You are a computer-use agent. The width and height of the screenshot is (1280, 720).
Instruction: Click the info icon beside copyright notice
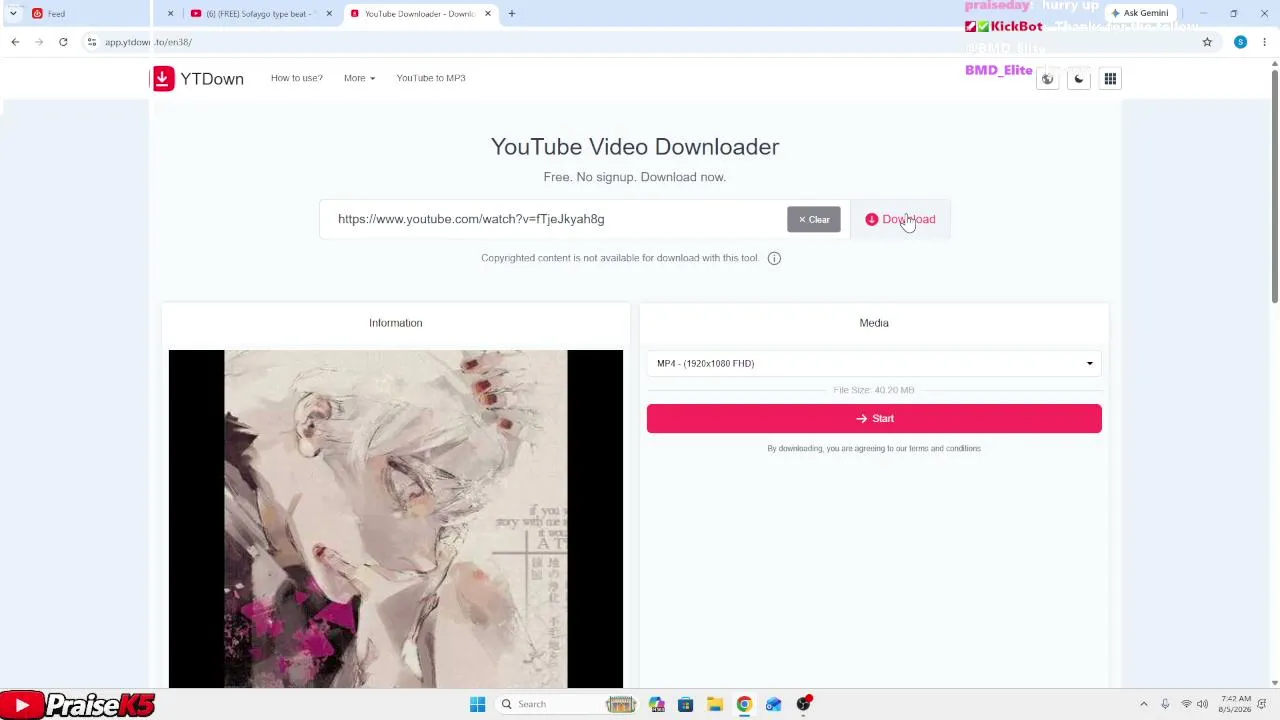774,258
